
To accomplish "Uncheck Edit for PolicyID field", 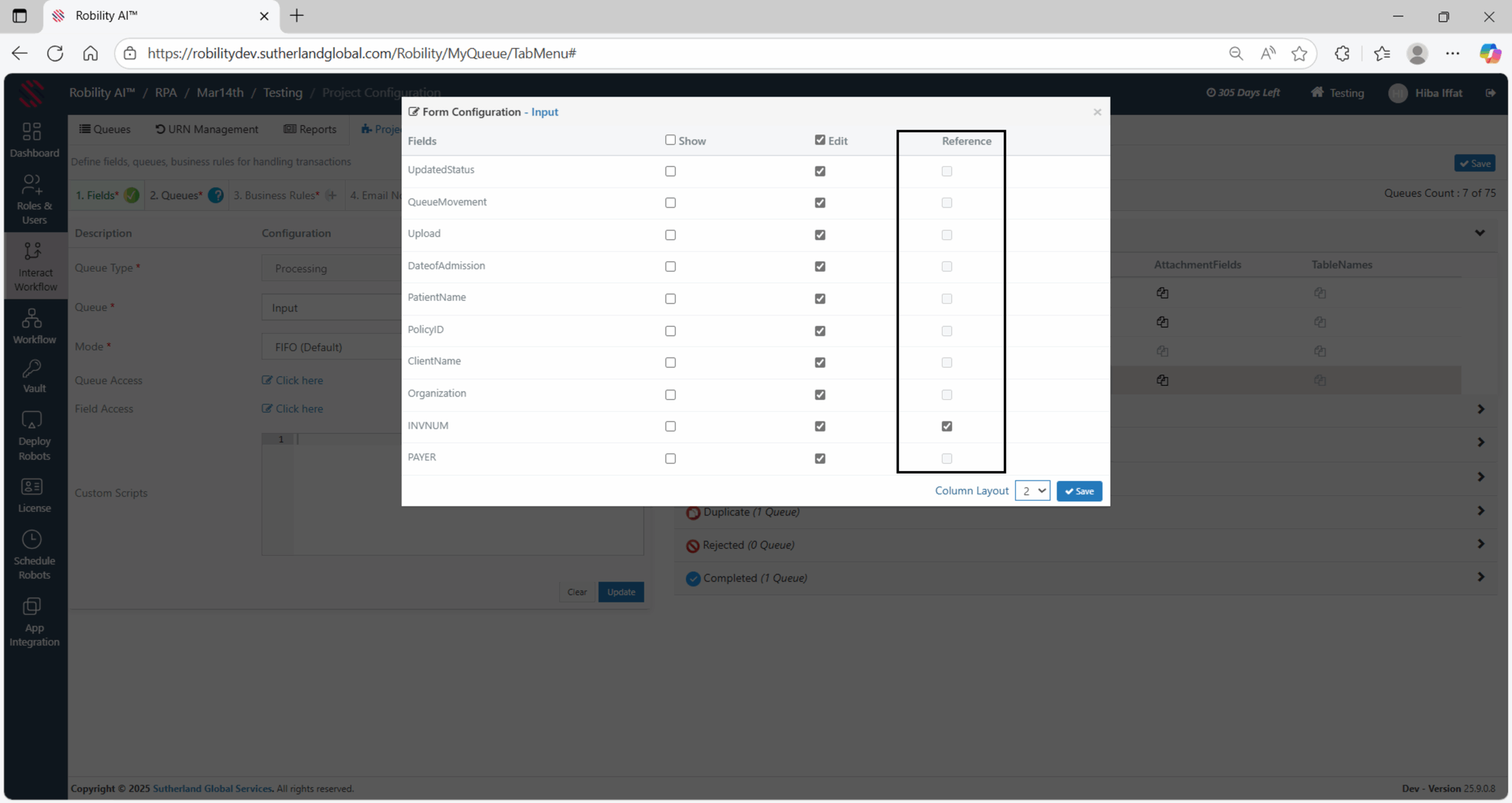I will (820, 331).
